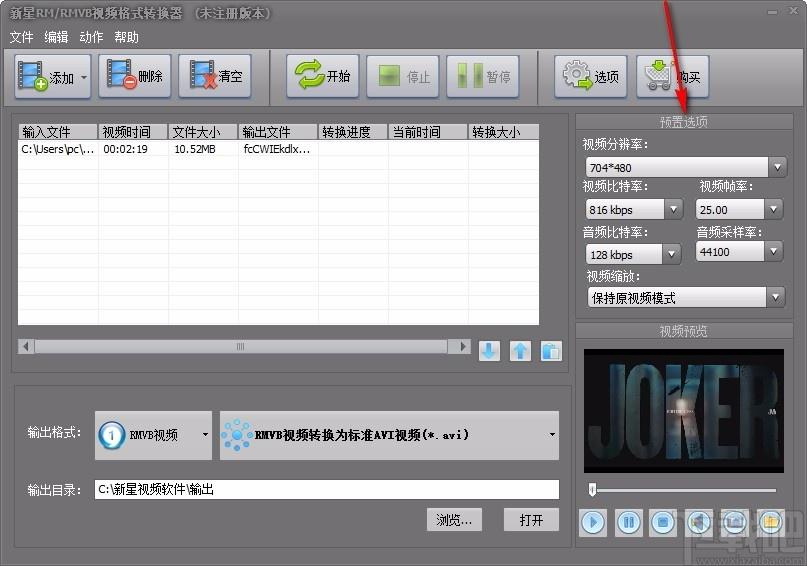
Task: Click the 暂停 pause conversion button
Action: [x=483, y=76]
